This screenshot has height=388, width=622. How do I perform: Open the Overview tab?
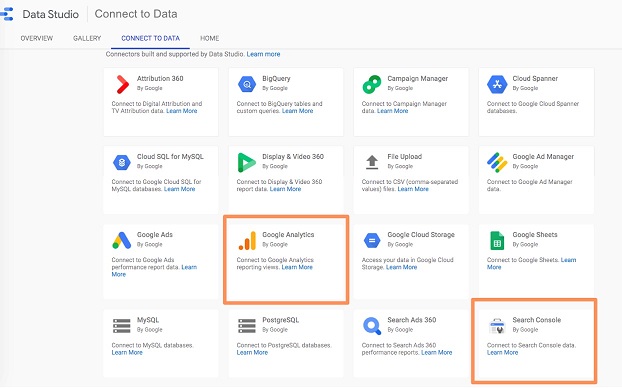(36, 38)
